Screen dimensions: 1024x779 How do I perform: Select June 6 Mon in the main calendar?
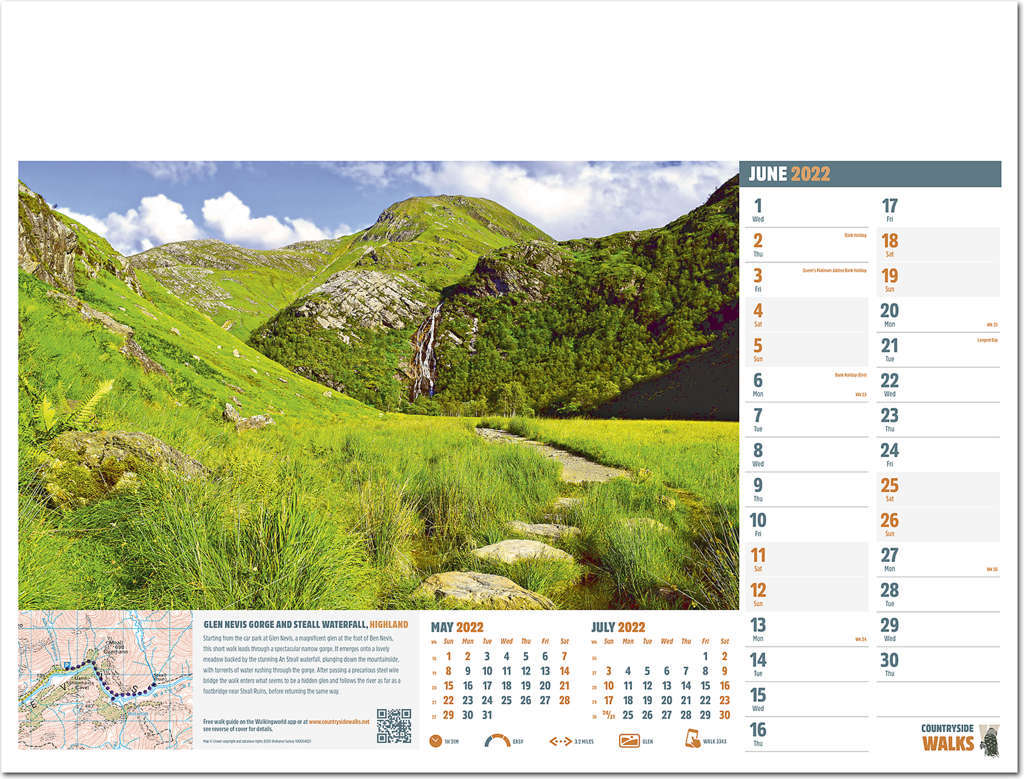pyautogui.click(x=807, y=385)
